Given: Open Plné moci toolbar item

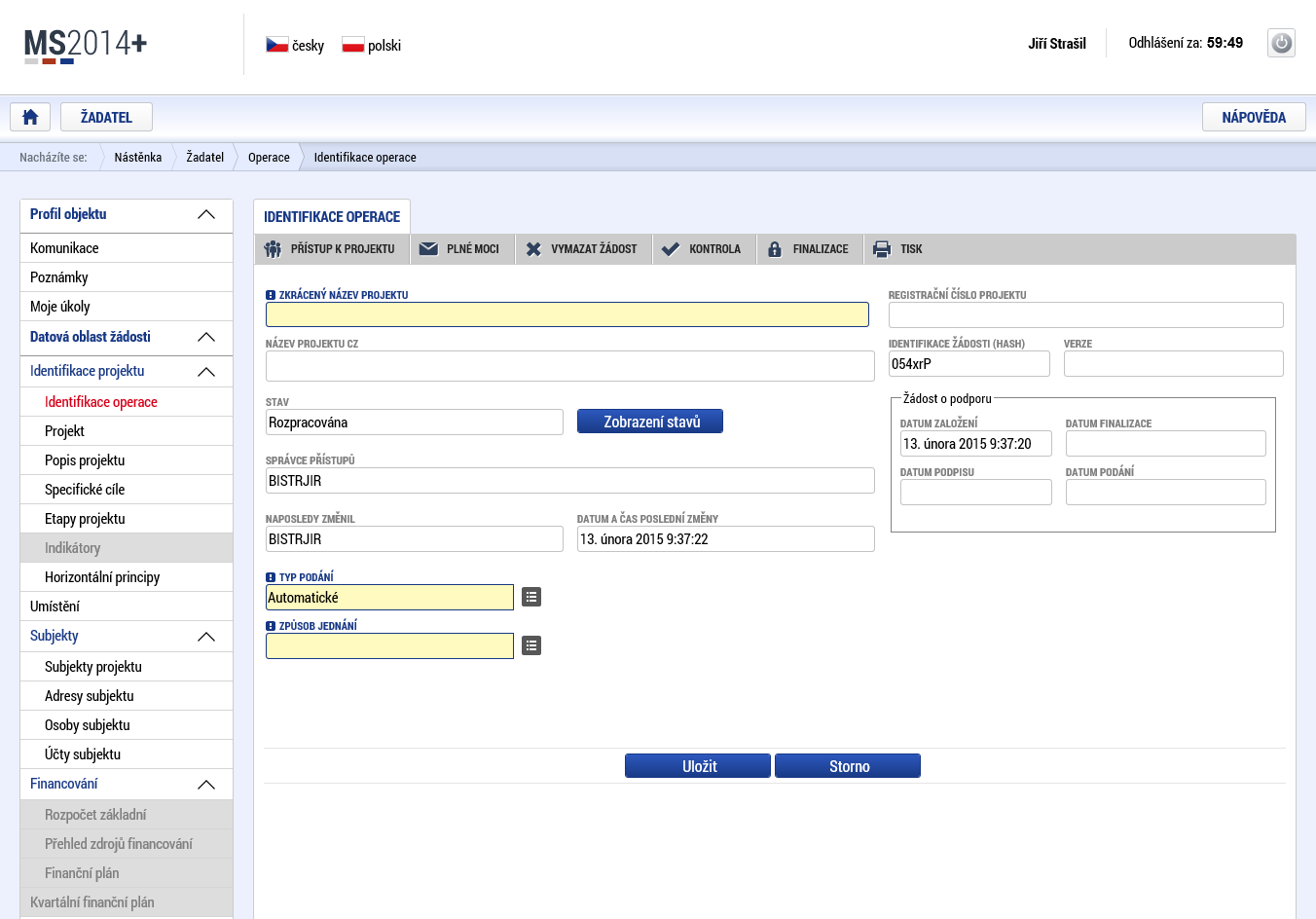Looking at the screenshot, I should tap(462, 249).
